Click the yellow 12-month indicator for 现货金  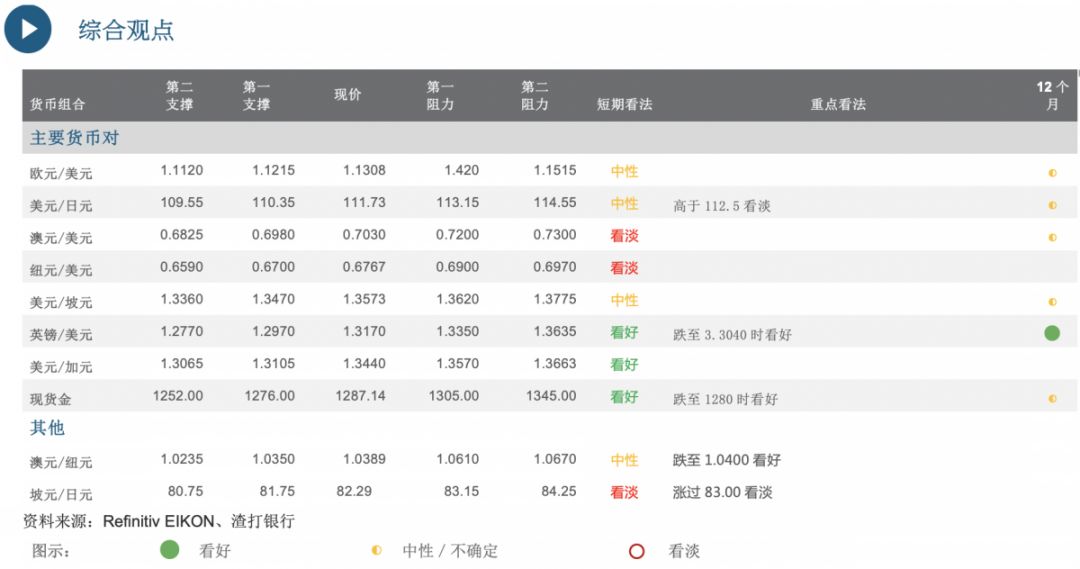[x=1052, y=398]
